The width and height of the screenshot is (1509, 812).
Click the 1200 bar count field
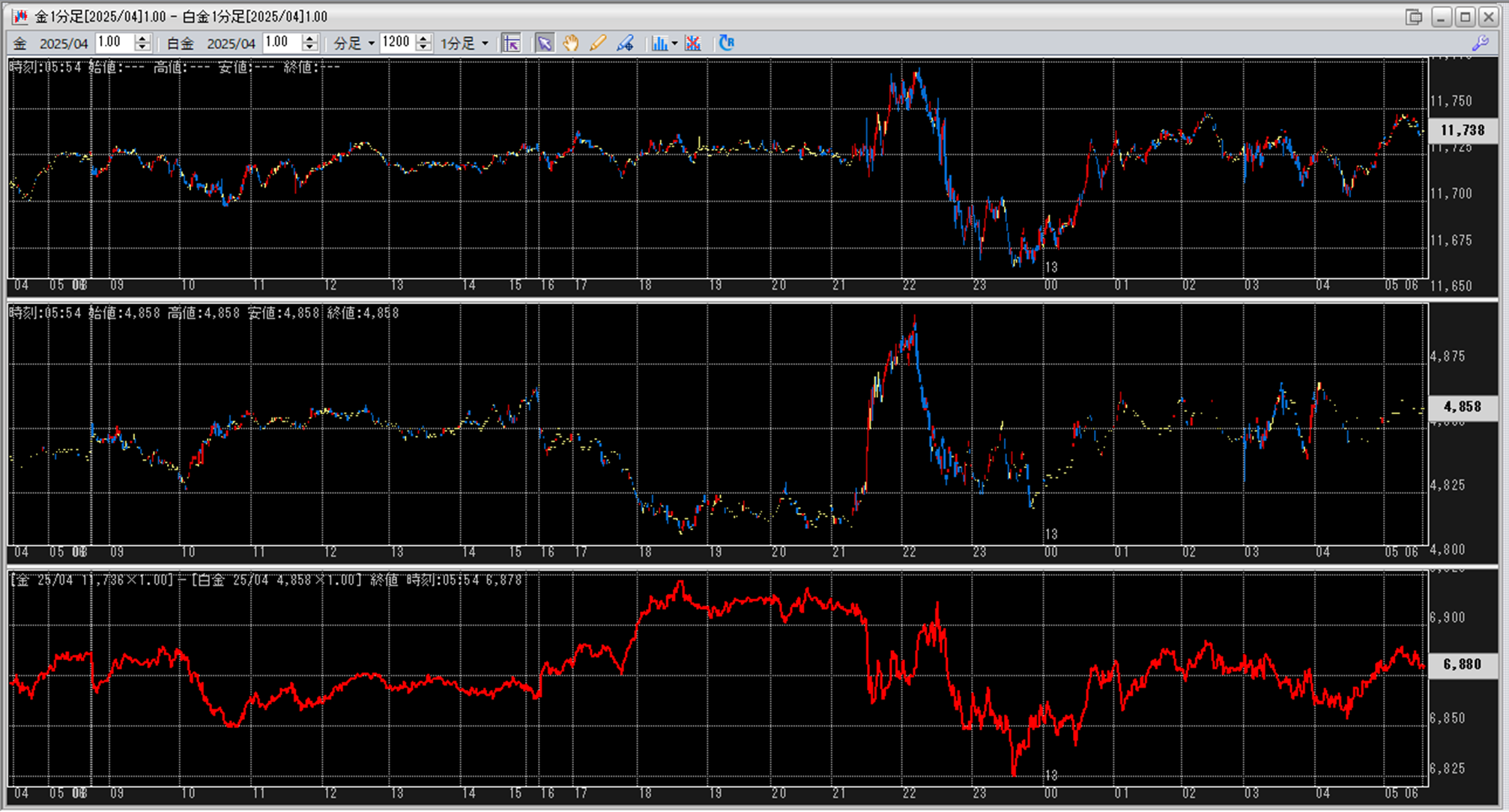point(397,43)
